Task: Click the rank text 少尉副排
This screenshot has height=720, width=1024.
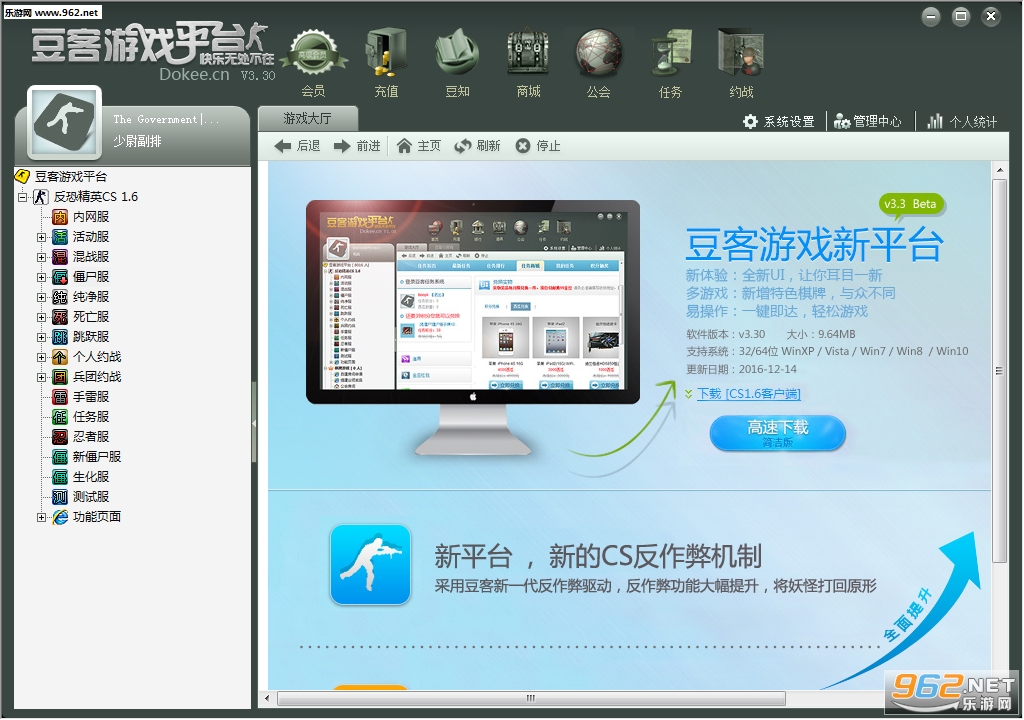Action: (x=137, y=141)
